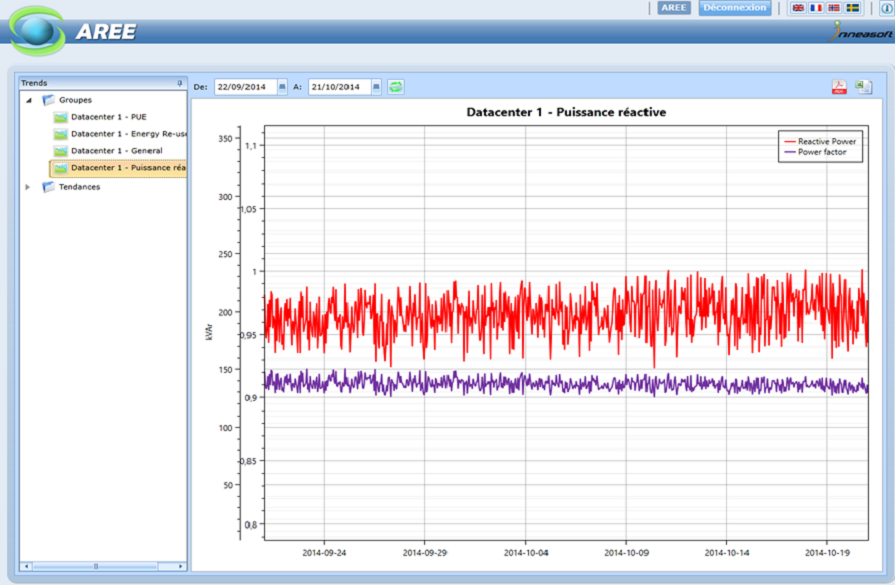Click the Inneasoft logo
The height and width of the screenshot is (585, 895).
861,32
